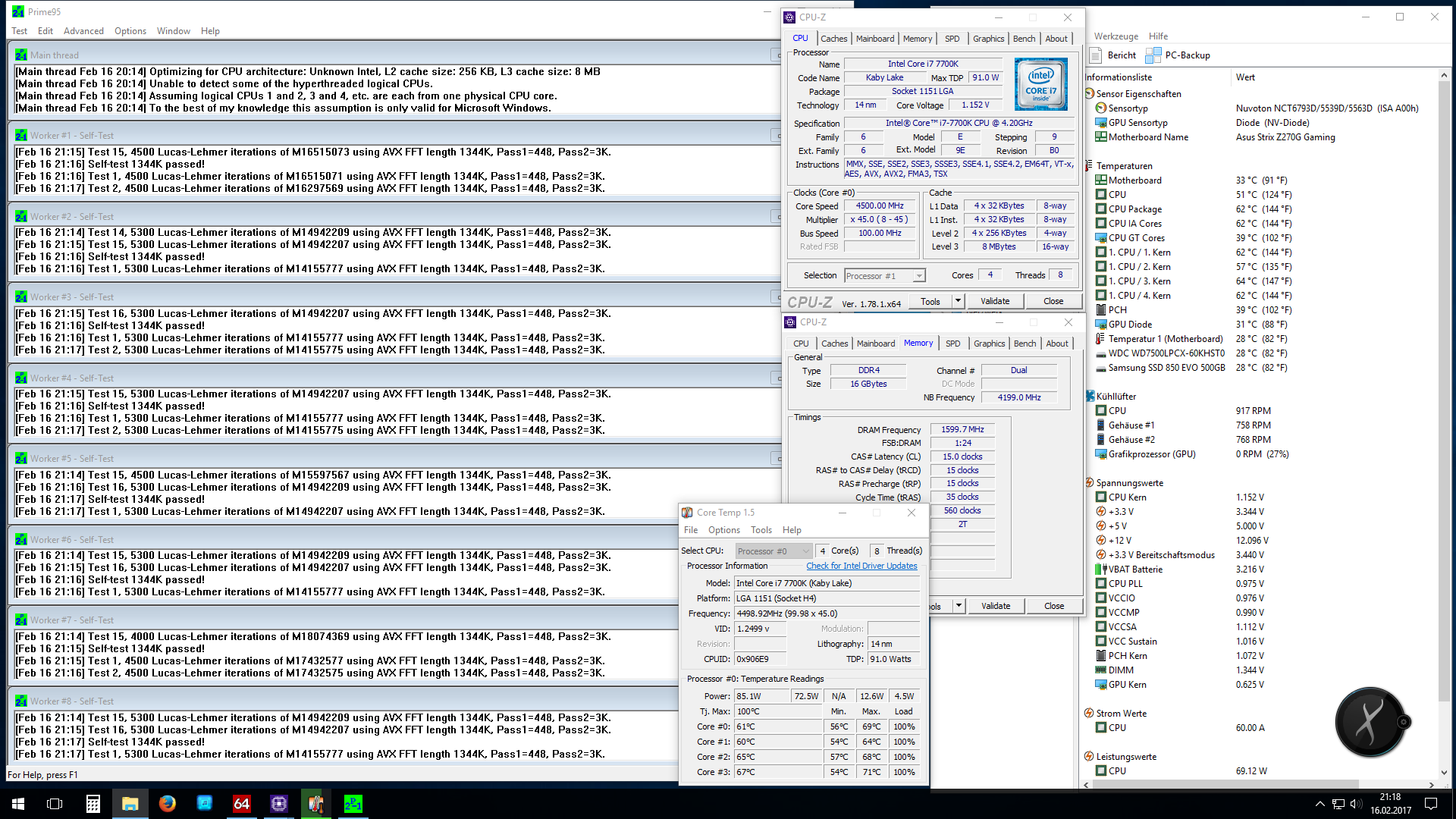Open the Core Temp Select CPU dropdown
Viewport: 1456px width, 819px height.
773,551
